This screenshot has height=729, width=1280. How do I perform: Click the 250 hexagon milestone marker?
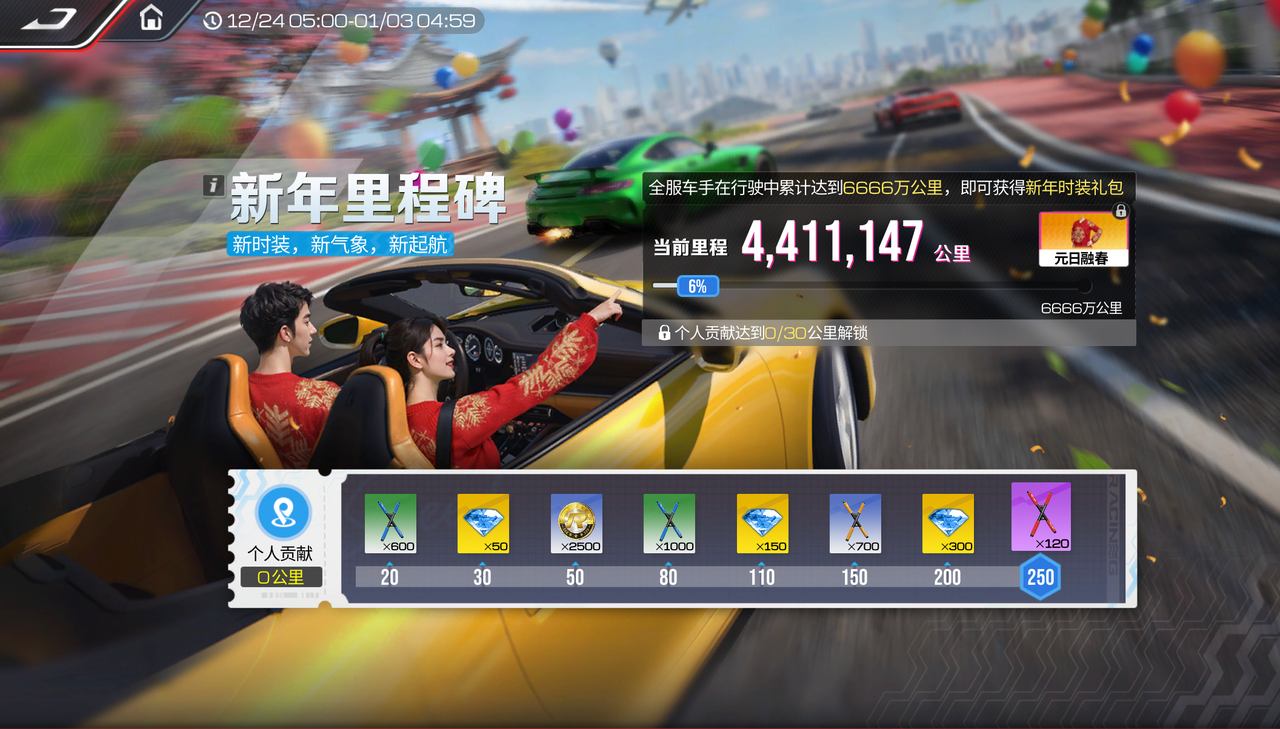[1041, 577]
